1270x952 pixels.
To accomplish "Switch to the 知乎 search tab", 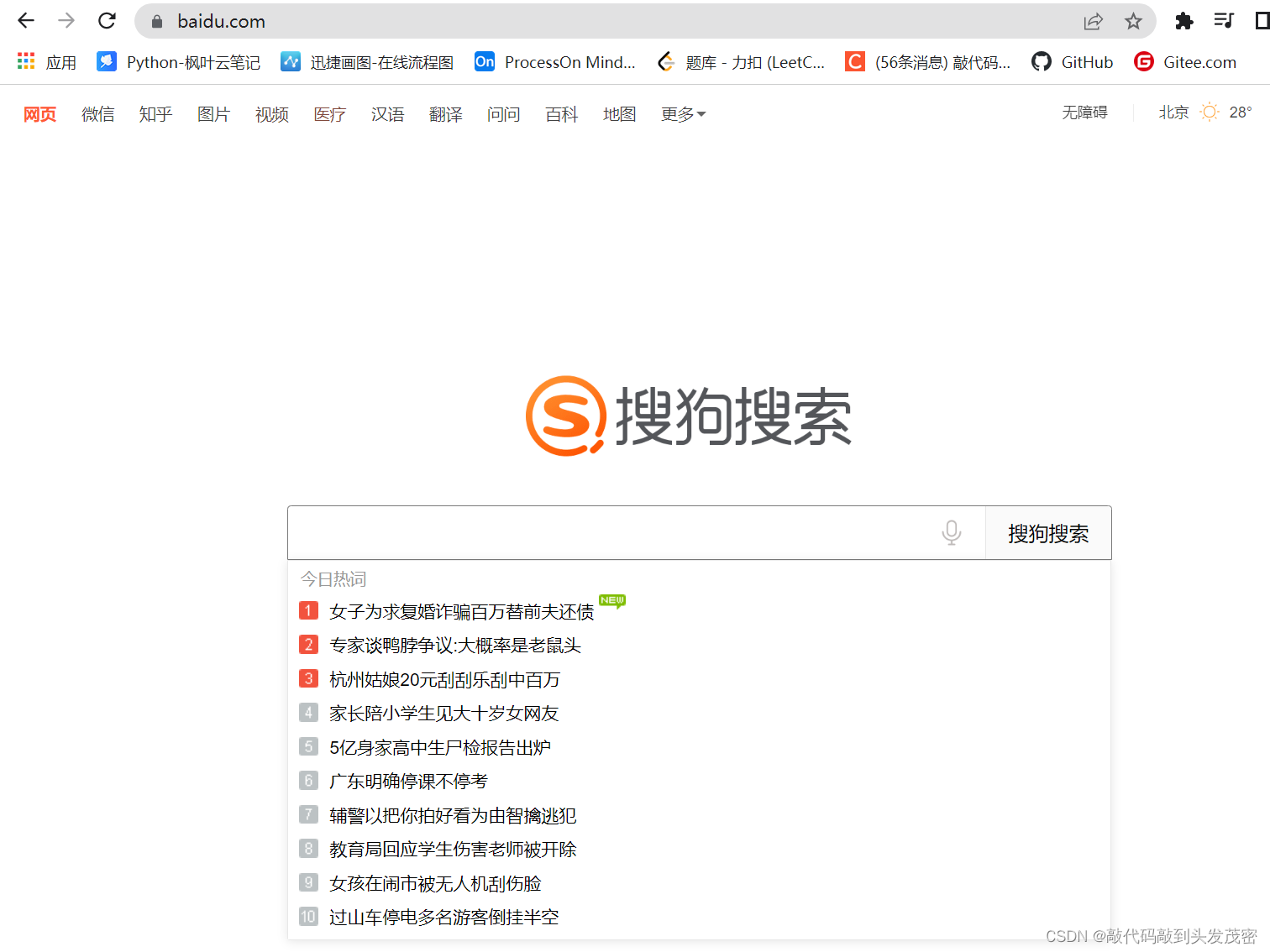I will tap(156, 114).
